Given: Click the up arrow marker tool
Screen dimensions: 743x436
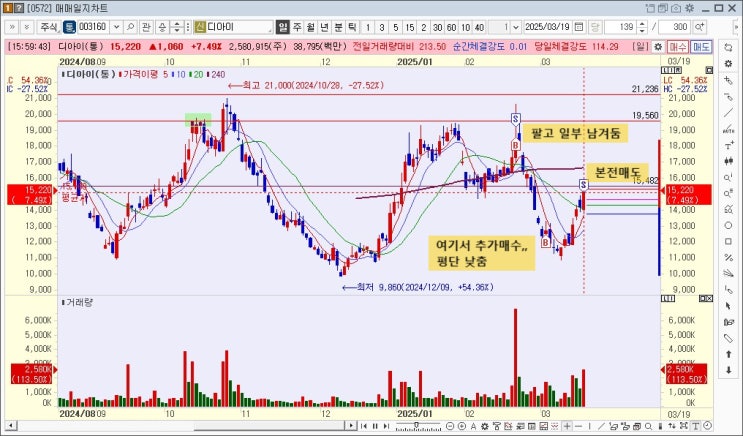Looking at the screenshot, I should pyautogui.click(x=729, y=354).
